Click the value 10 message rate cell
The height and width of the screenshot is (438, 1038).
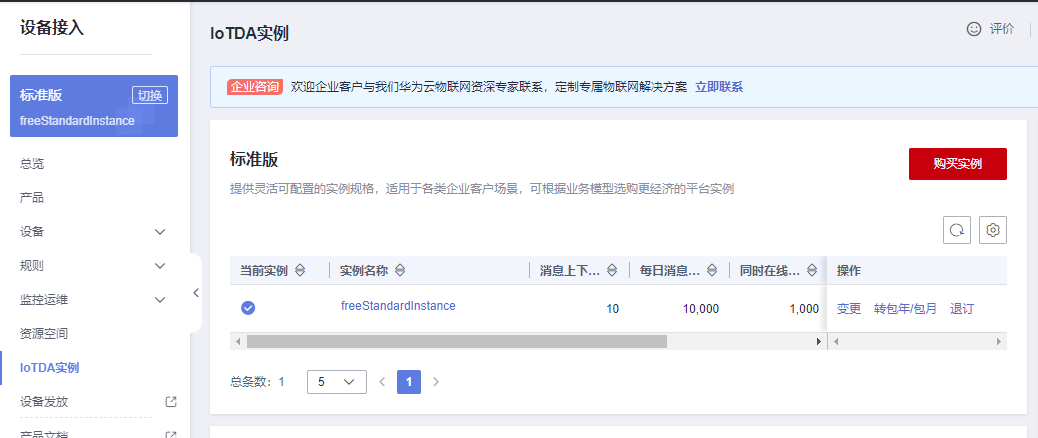613,309
